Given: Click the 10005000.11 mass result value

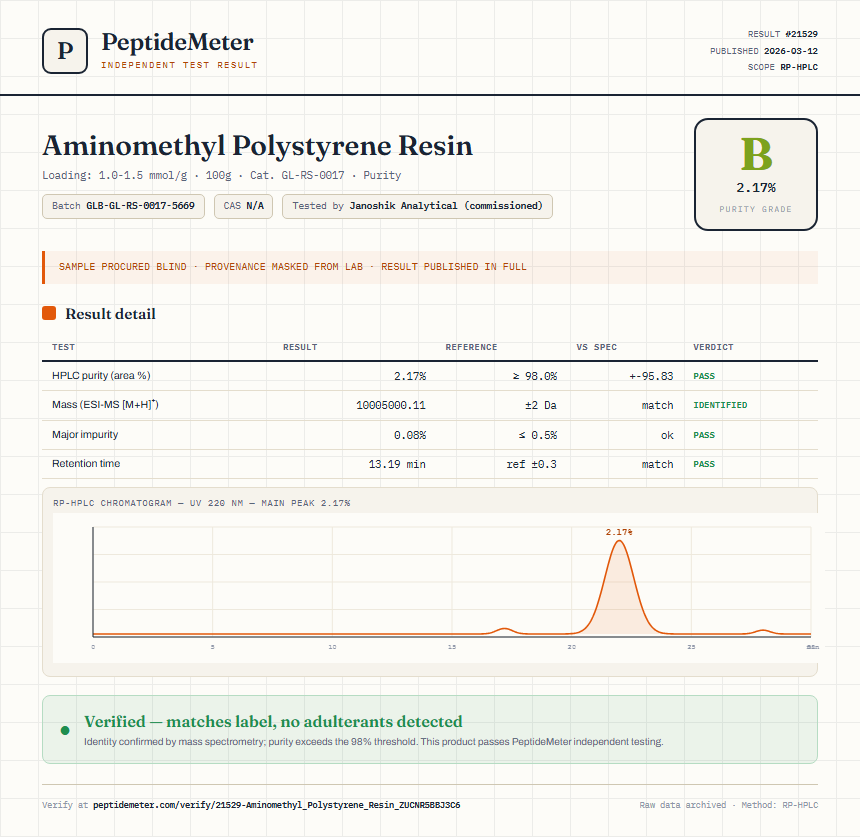Looking at the screenshot, I should (391, 405).
